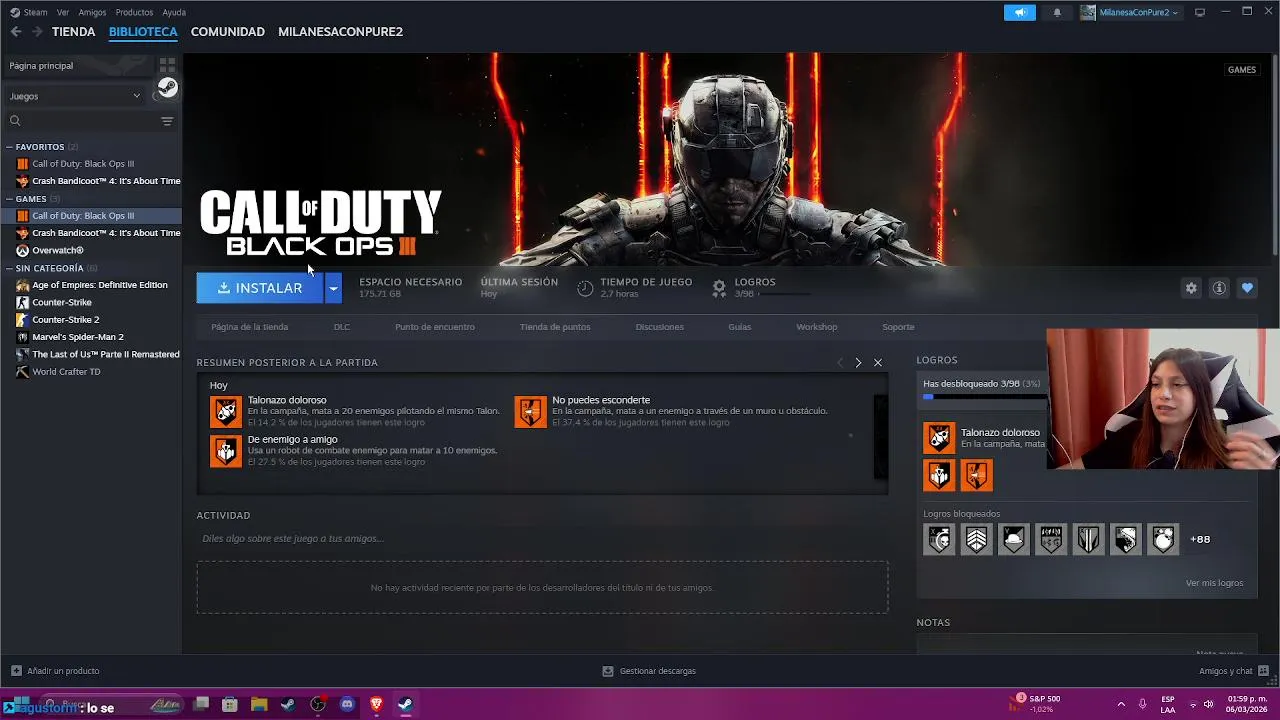Click the library search field

[82, 121]
